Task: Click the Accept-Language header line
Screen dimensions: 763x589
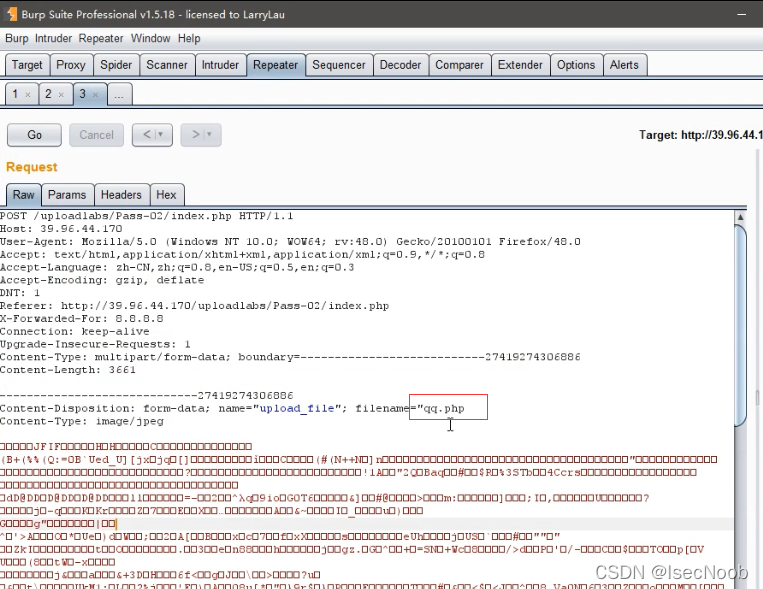Action: [177, 267]
